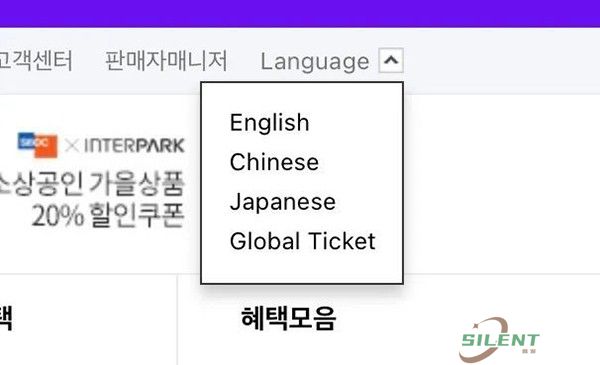The height and width of the screenshot is (365, 600).
Task: Click the empty padding below Global Ticket
Action: (x=302, y=268)
